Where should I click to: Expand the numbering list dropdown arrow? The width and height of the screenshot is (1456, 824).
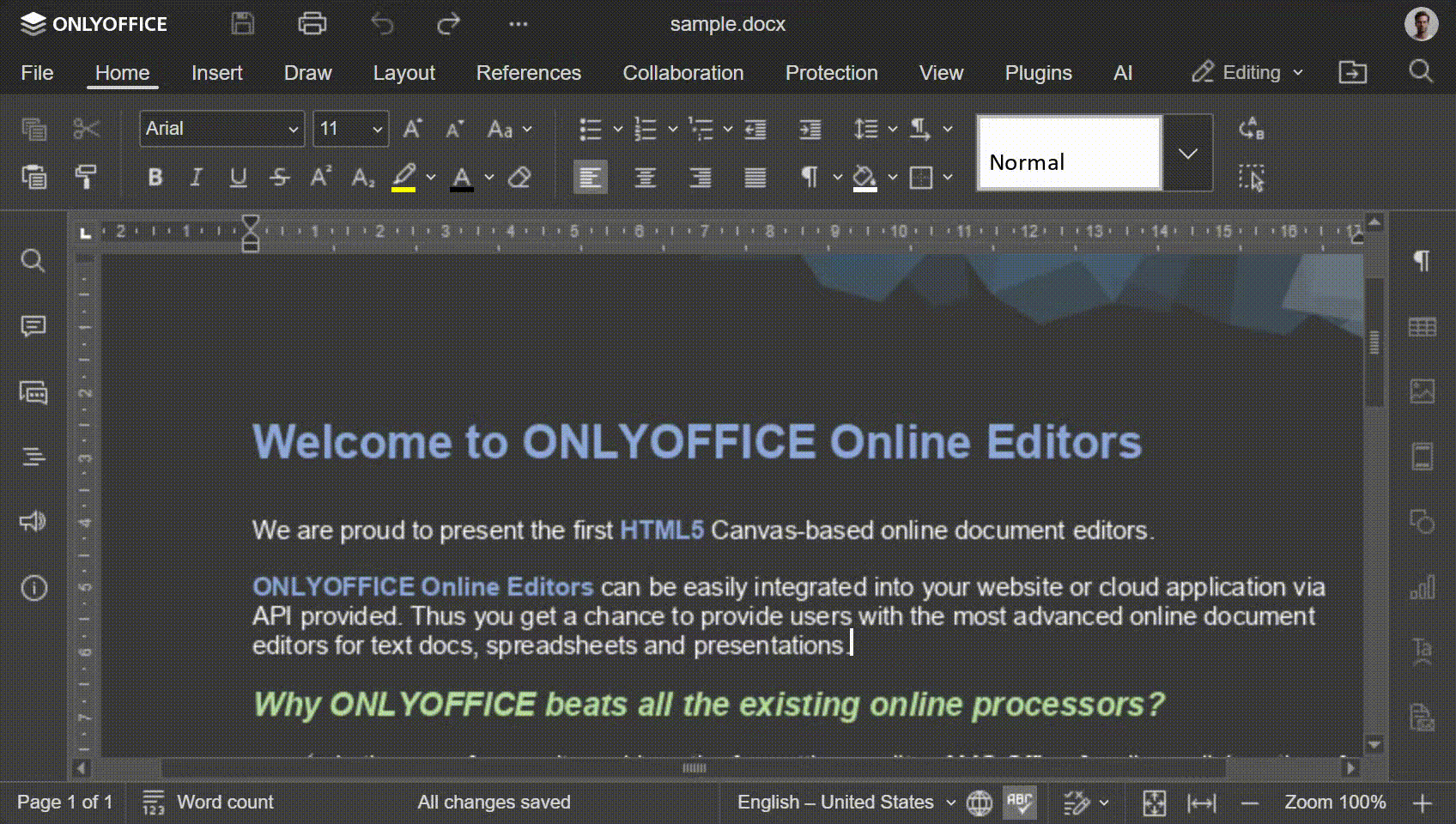click(x=672, y=130)
